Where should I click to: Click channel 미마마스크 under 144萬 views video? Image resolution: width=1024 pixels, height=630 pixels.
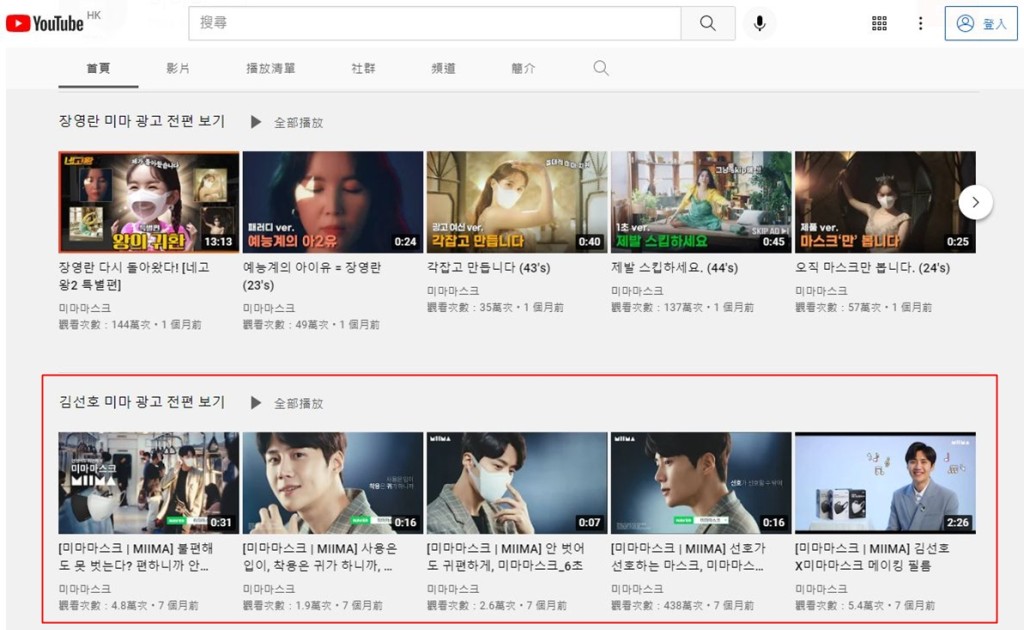click(x=84, y=307)
